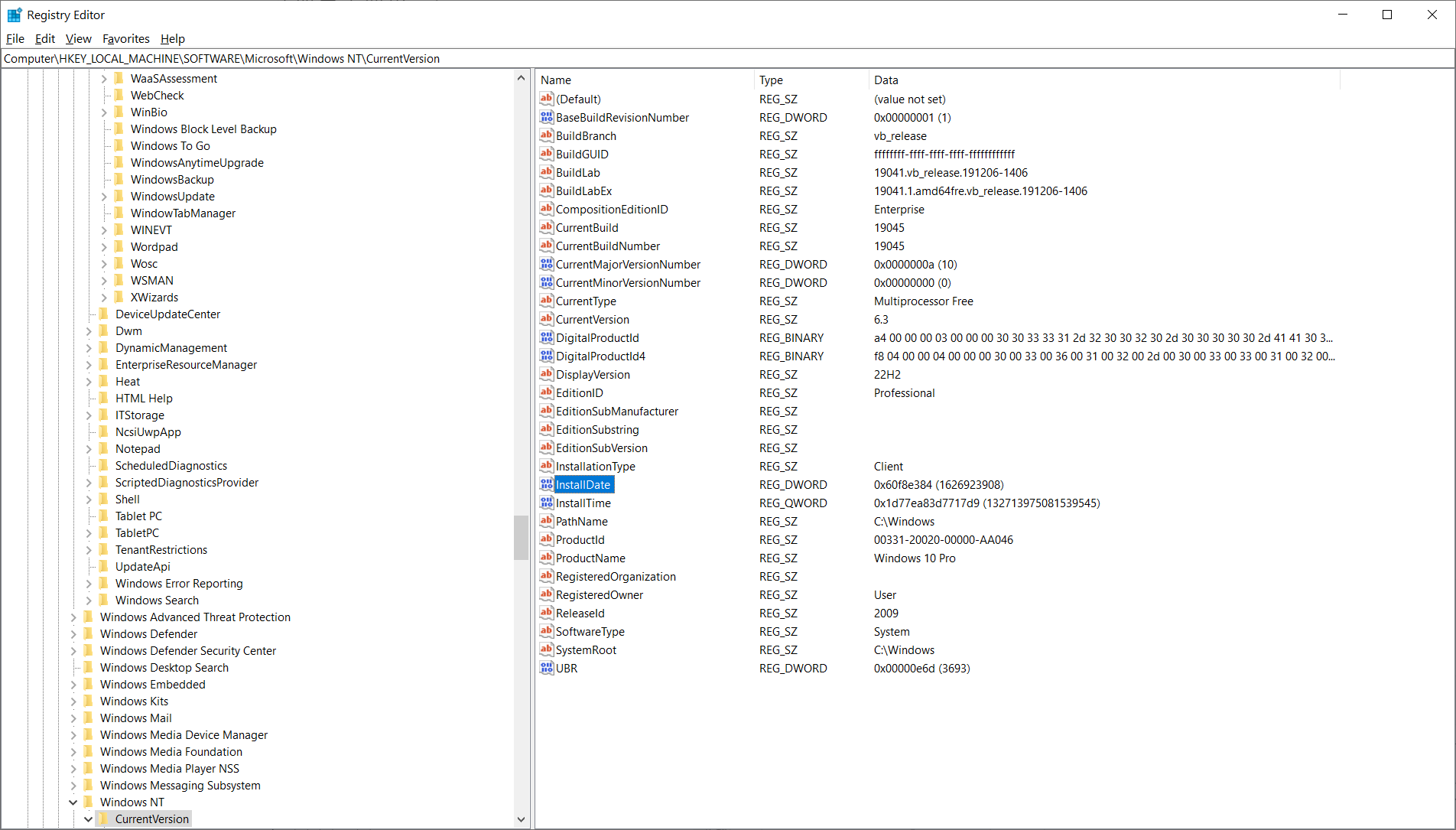The width and height of the screenshot is (1456, 830).
Task: Click the DigitalProductId binary icon
Action: click(546, 337)
